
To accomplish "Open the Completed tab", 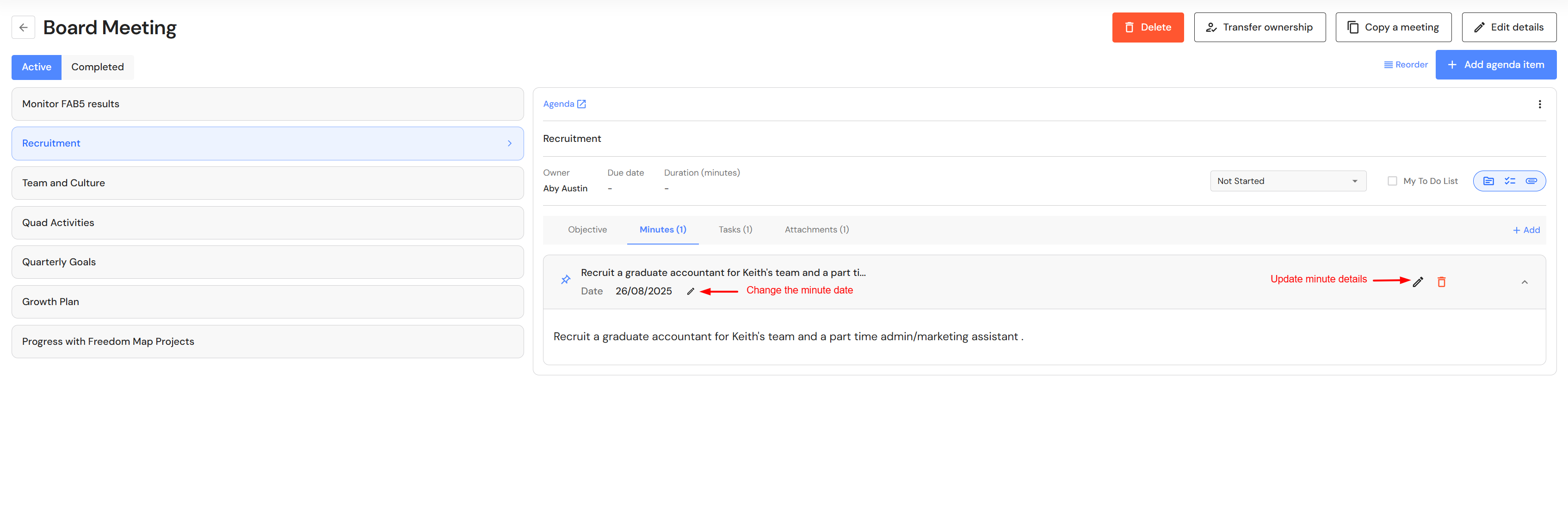I will [98, 67].
